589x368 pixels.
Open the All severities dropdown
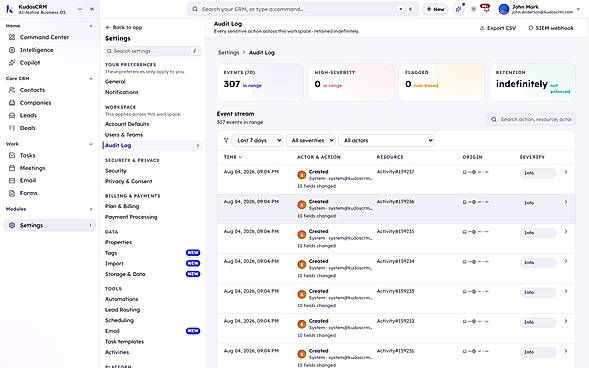click(311, 140)
